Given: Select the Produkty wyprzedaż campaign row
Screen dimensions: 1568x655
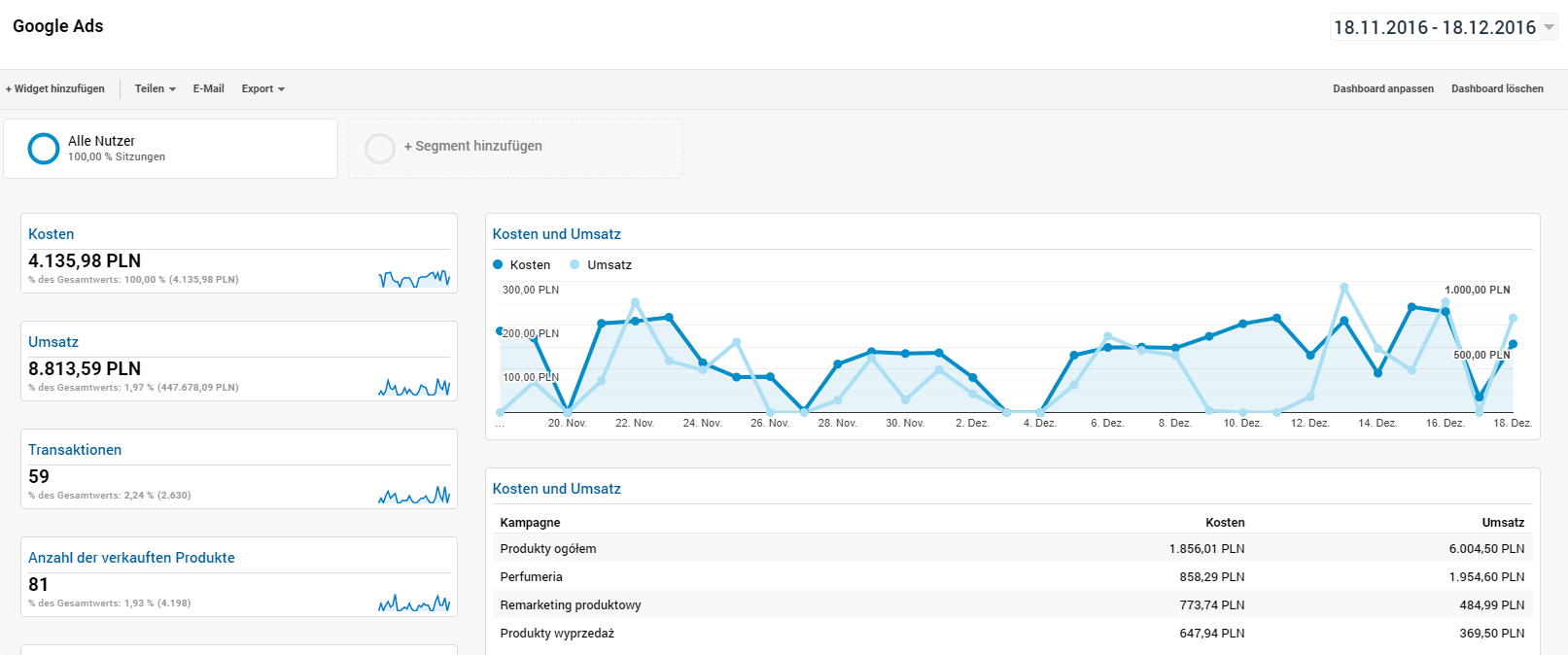Looking at the screenshot, I should coord(1012,633).
